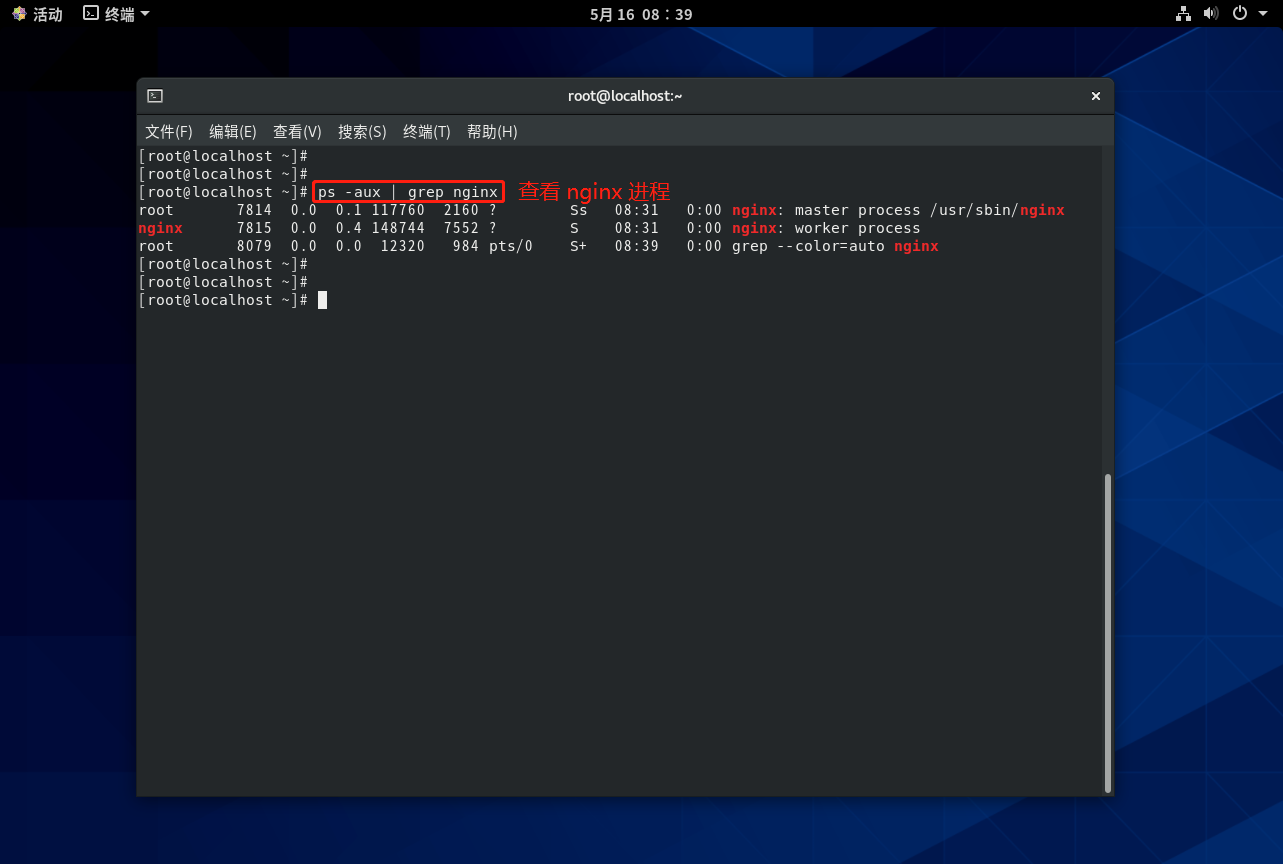The image size is (1283, 864).
Task: Open the 终端(T) menu
Action: (x=426, y=132)
